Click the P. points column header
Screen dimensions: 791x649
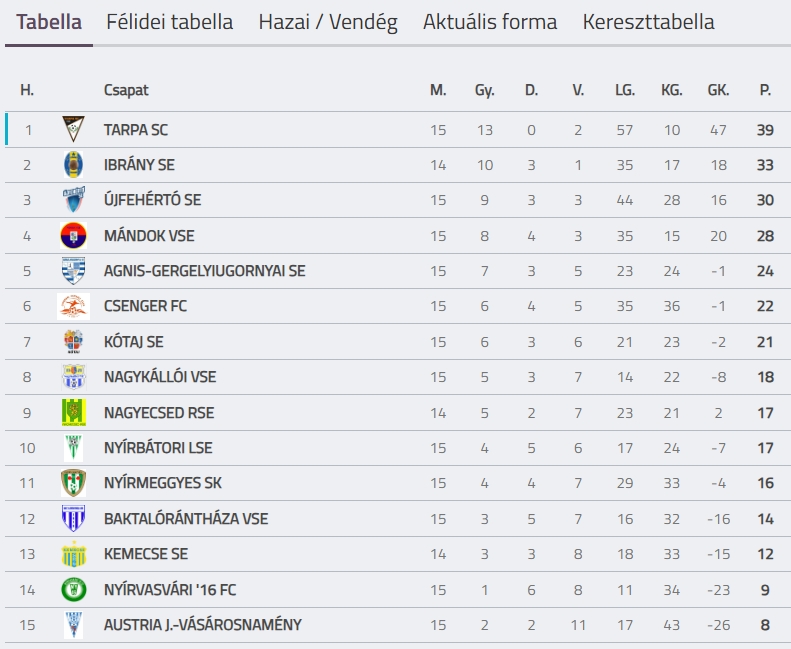pyautogui.click(x=765, y=90)
